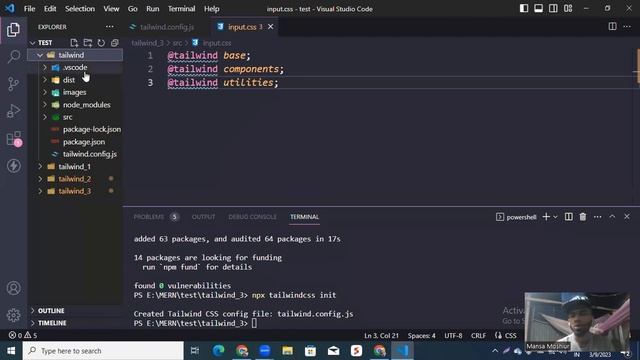640x360 pixels.
Task: Toggle secondary side bar visibility
Action: [553, 8]
